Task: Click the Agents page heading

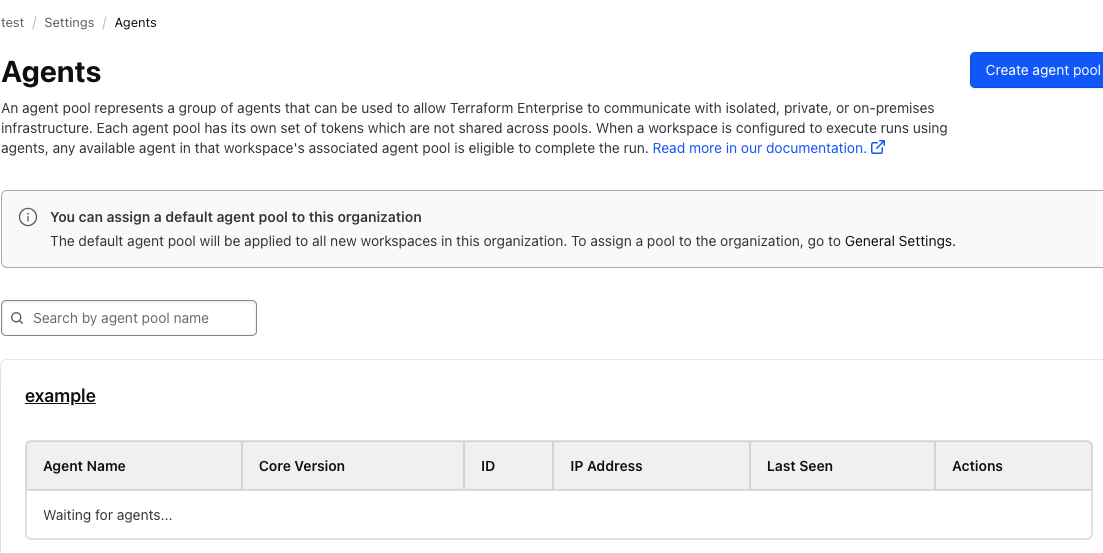Action: point(52,72)
